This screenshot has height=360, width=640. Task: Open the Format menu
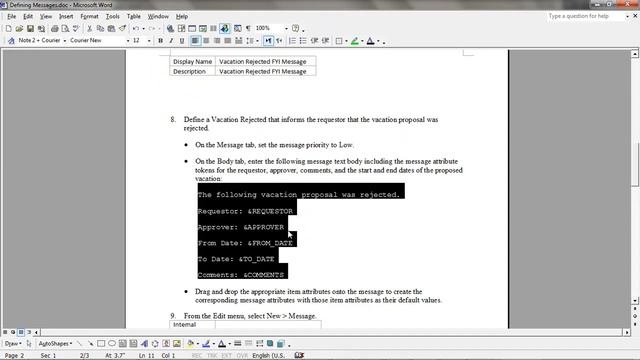[89, 16]
